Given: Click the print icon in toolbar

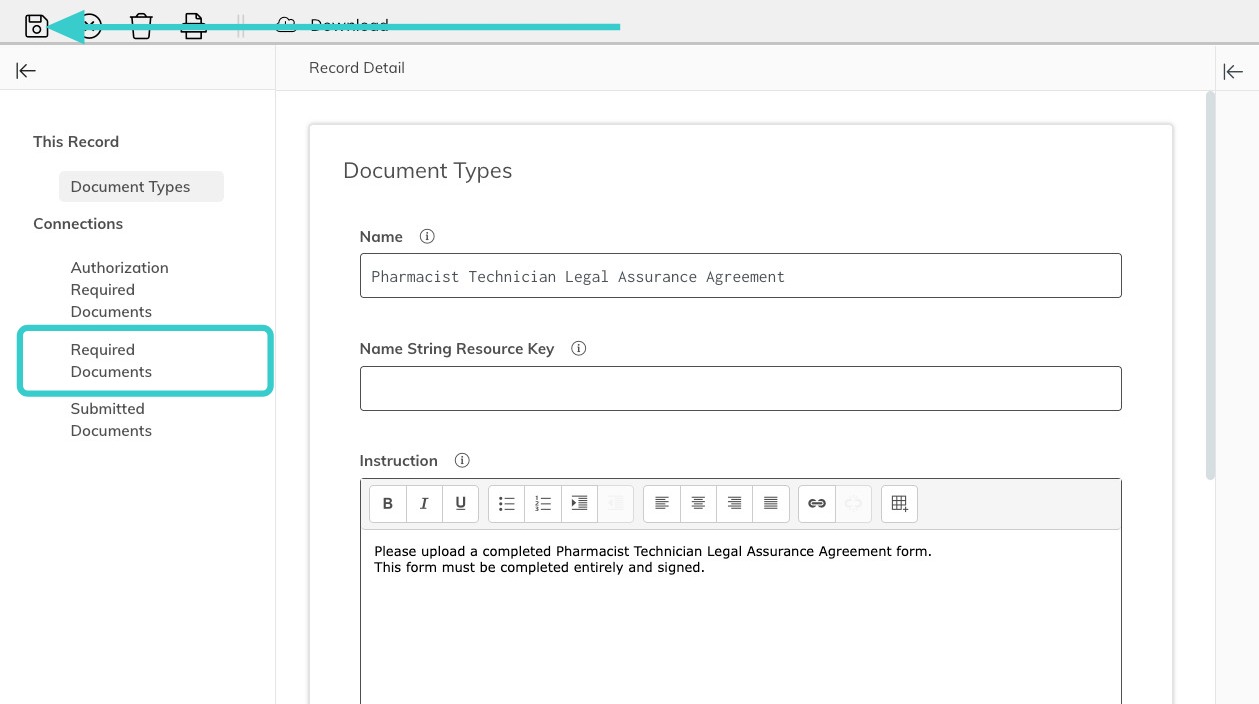Looking at the screenshot, I should [x=193, y=26].
